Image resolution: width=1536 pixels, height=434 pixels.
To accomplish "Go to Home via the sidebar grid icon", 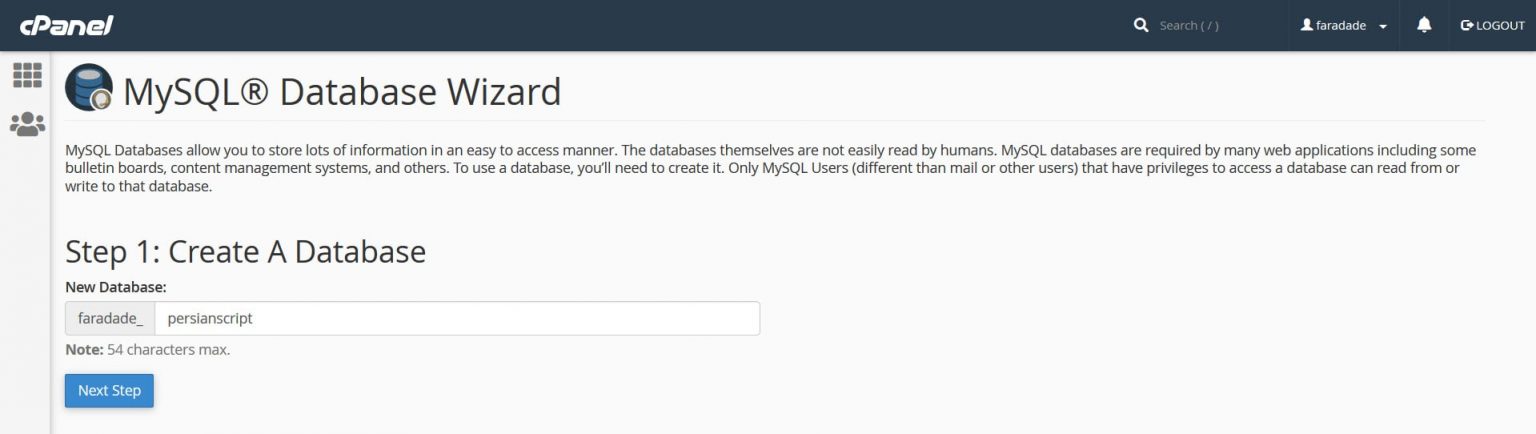I will click(27, 75).
